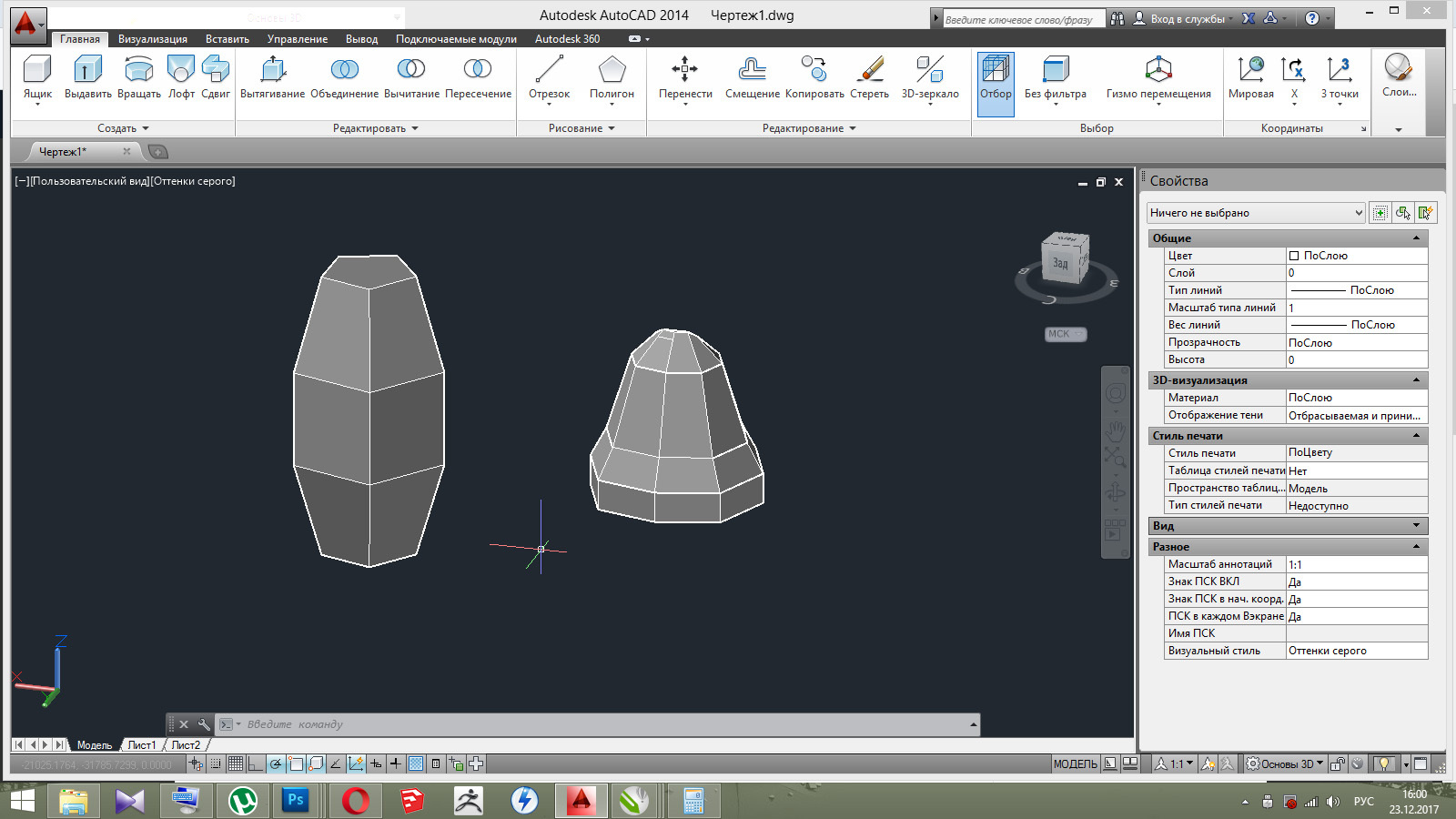Viewport: 1456px width, 819px height.
Task: Open the annotation scale 1:1 dropdown
Action: click(x=1175, y=764)
